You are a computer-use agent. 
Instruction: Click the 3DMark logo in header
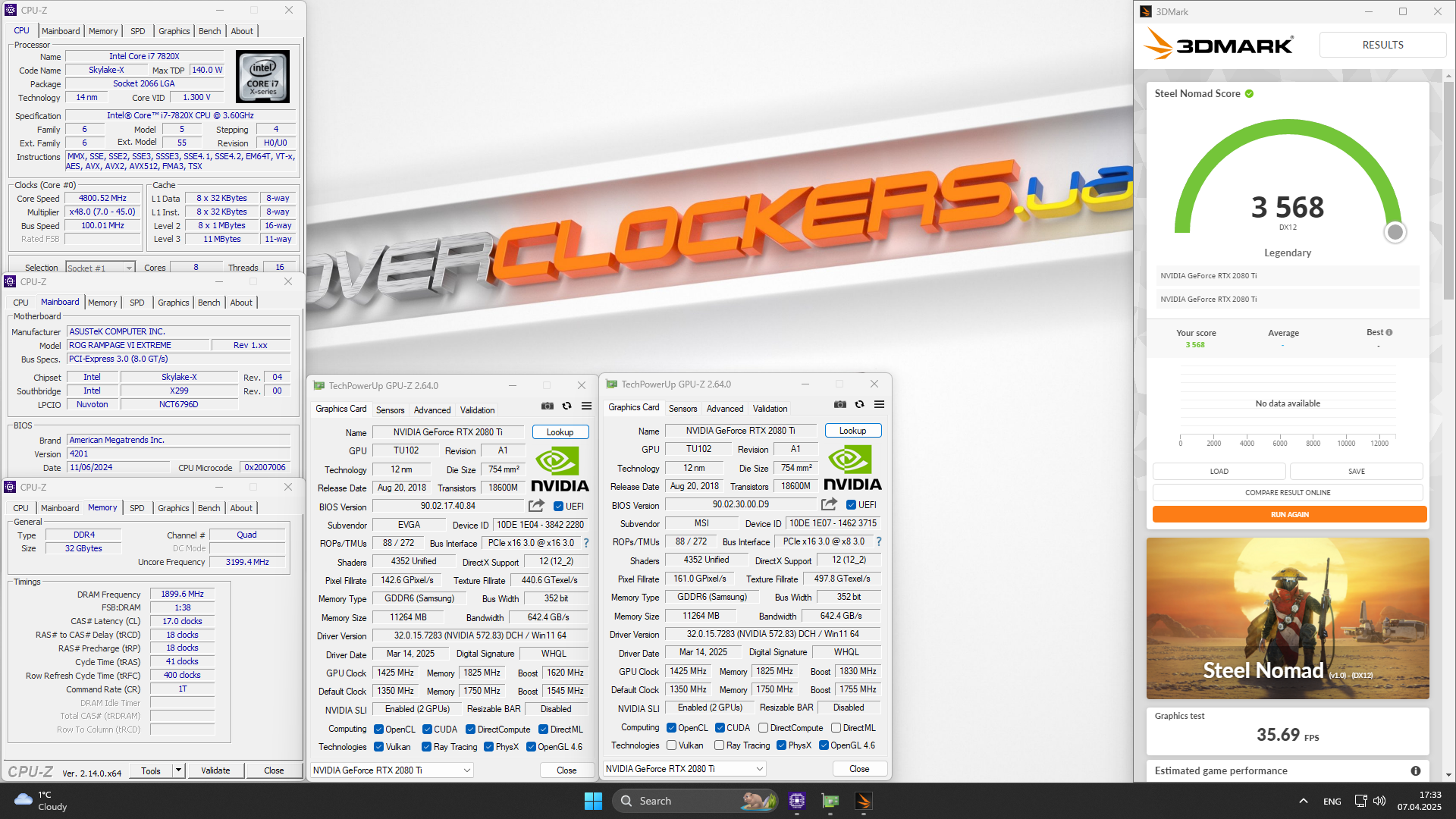coord(1218,45)
